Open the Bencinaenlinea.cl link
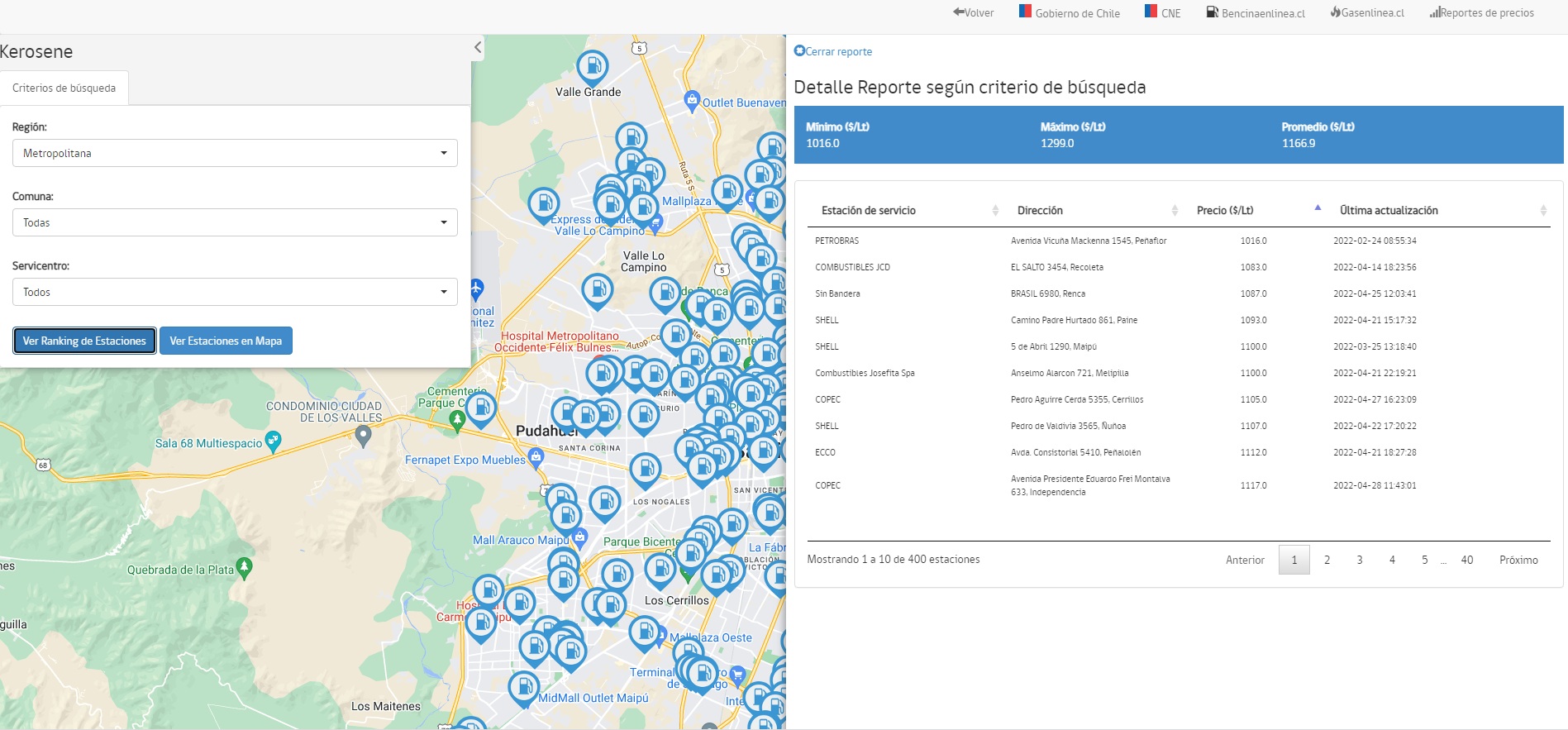 1256,13
